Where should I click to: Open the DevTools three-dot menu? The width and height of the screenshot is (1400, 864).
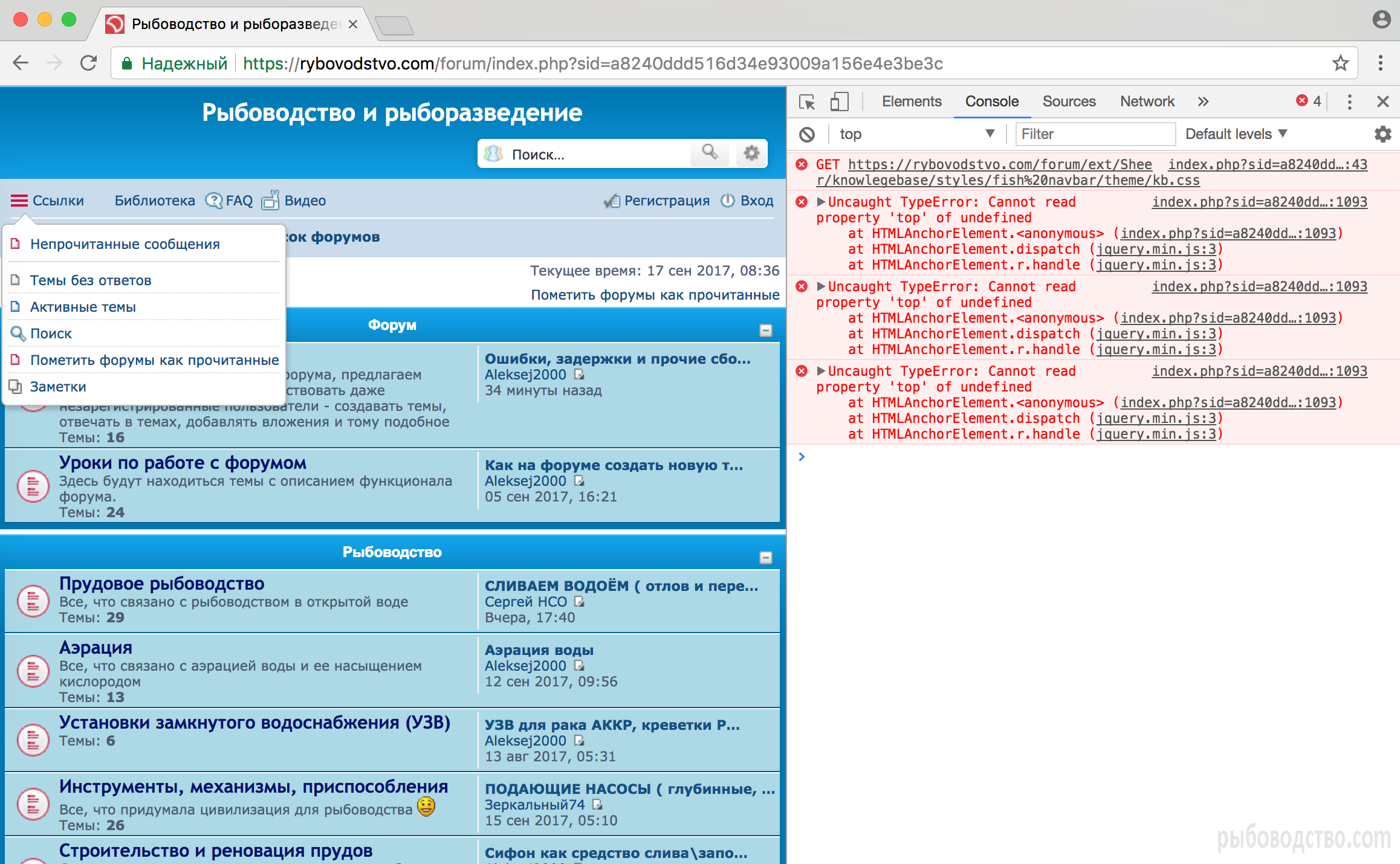click(x=1349, y=102)
